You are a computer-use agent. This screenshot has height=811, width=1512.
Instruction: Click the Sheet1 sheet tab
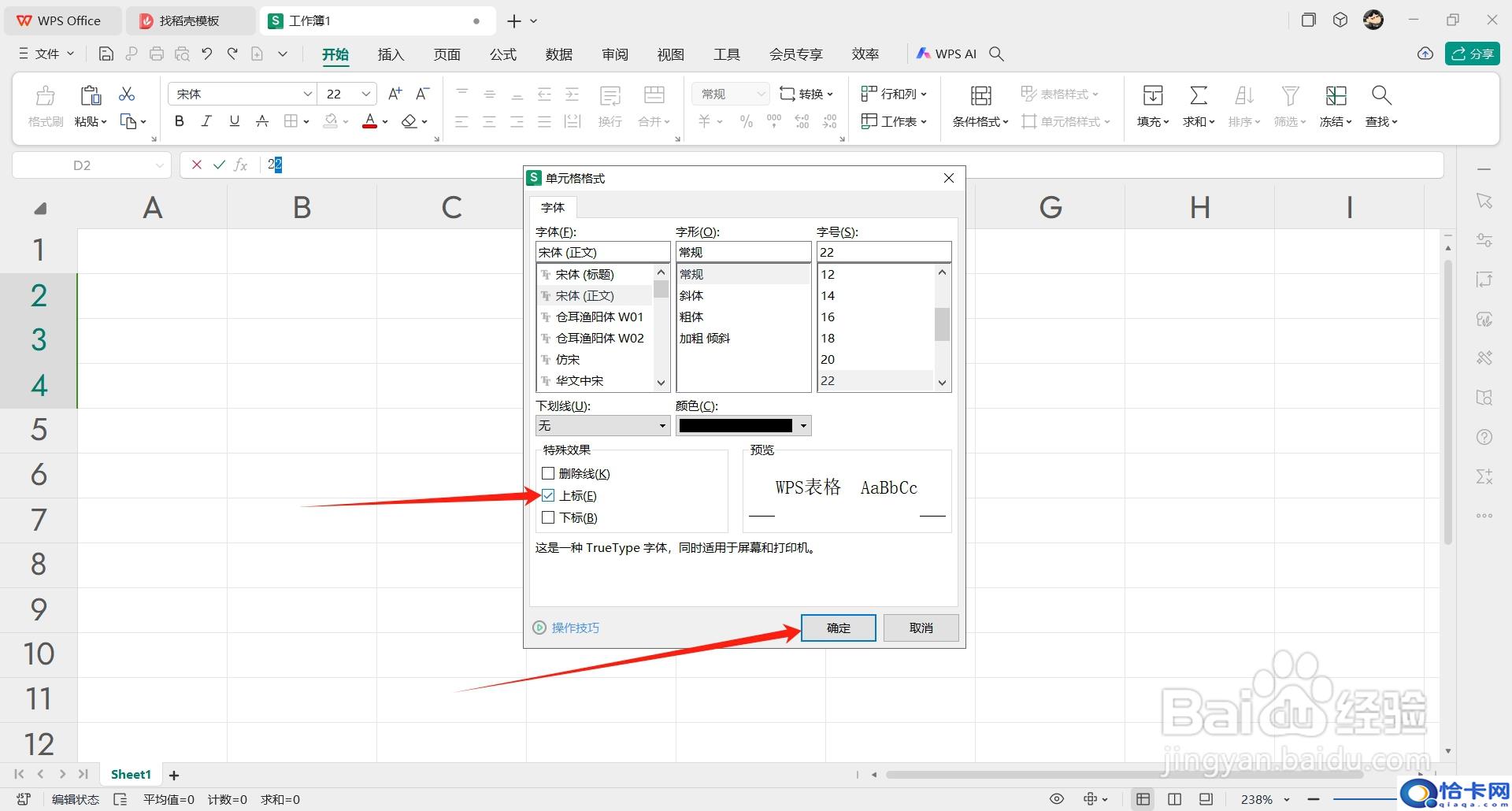[131, 775]
